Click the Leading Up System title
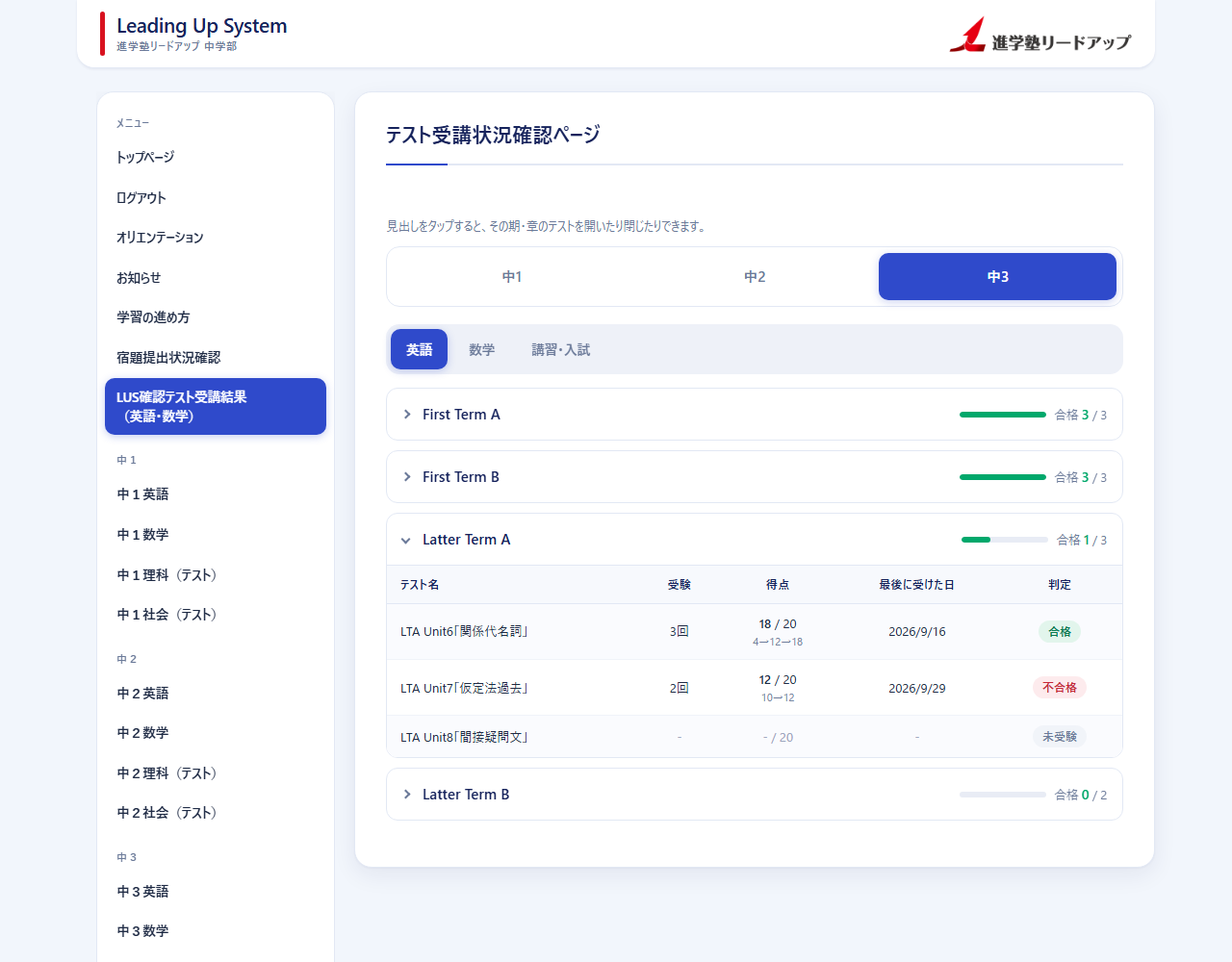This screenshot has width=1232, height=962. pos(202,26)
